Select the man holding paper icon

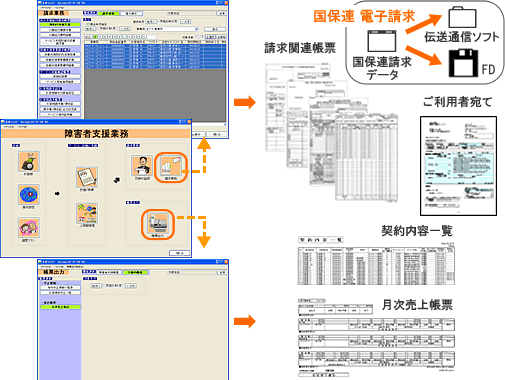click(x=142, y=165)
